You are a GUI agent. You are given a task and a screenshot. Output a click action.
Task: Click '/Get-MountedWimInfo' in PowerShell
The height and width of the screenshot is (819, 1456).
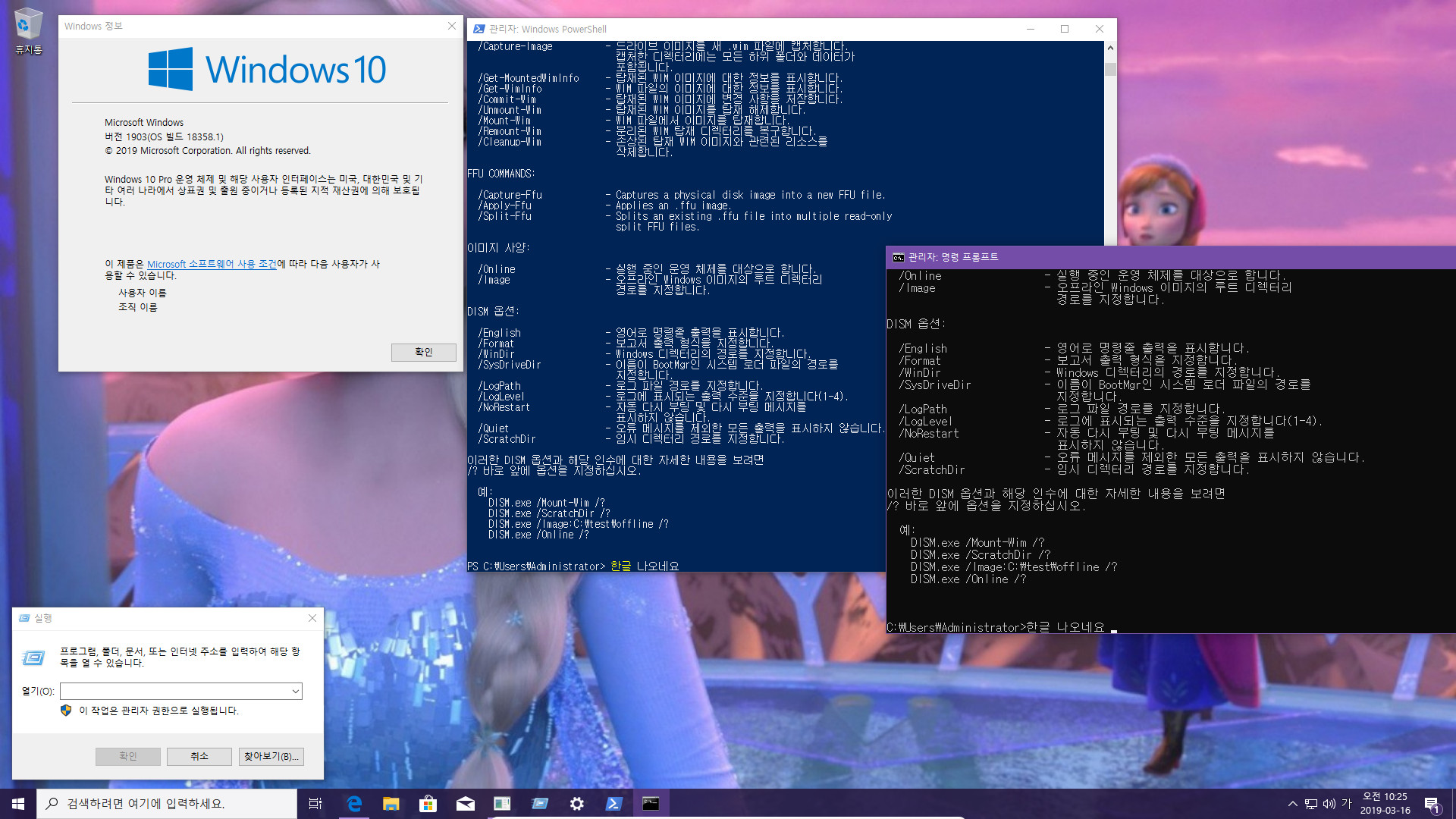(529, 78)
